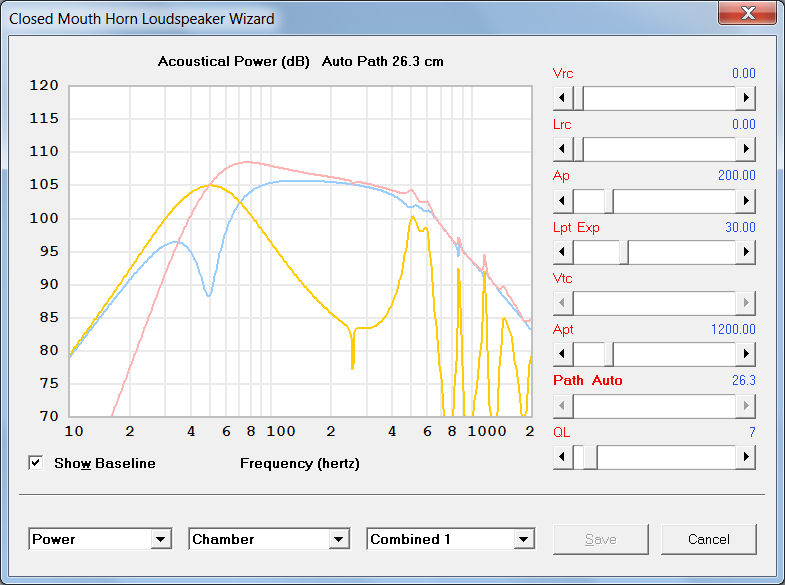Click the disabled Vtc left arrow
The image size is (785, 585).
pos(563,303)
